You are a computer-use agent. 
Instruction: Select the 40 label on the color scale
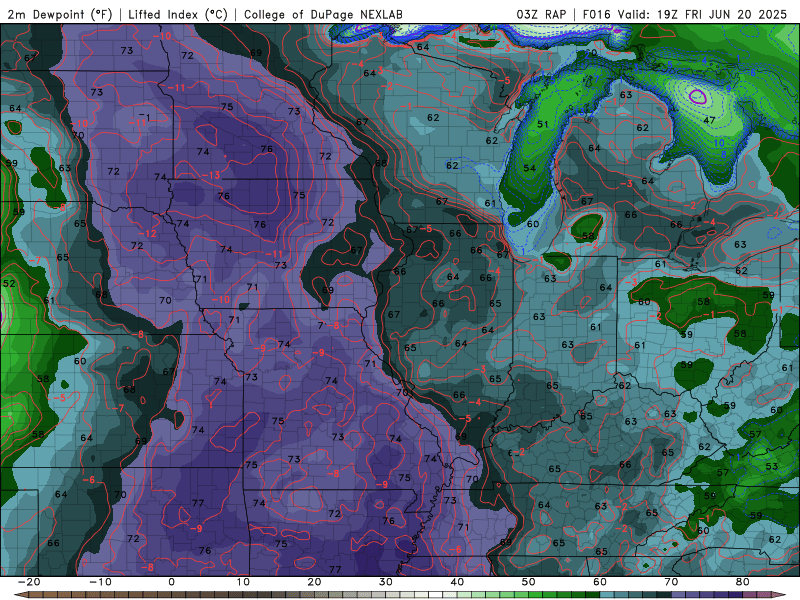pos(457,582)
